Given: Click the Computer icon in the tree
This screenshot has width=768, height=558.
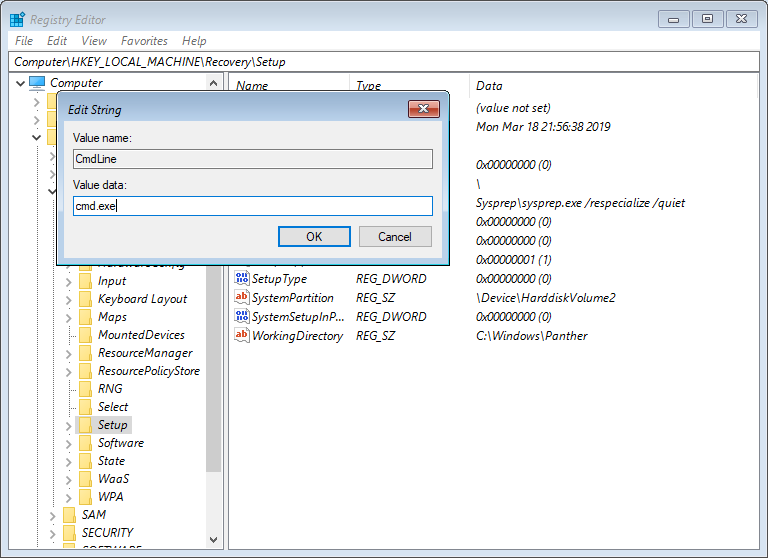Looking at the screenshot, I should (37, 83).
